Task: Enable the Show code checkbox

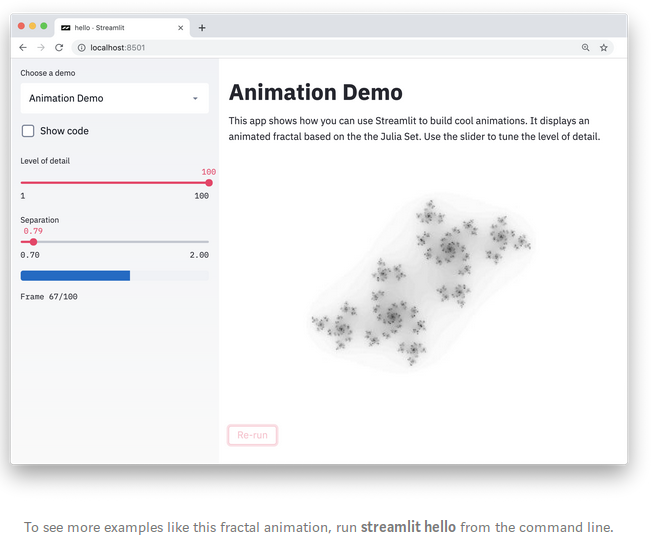Action: (28, 131)
